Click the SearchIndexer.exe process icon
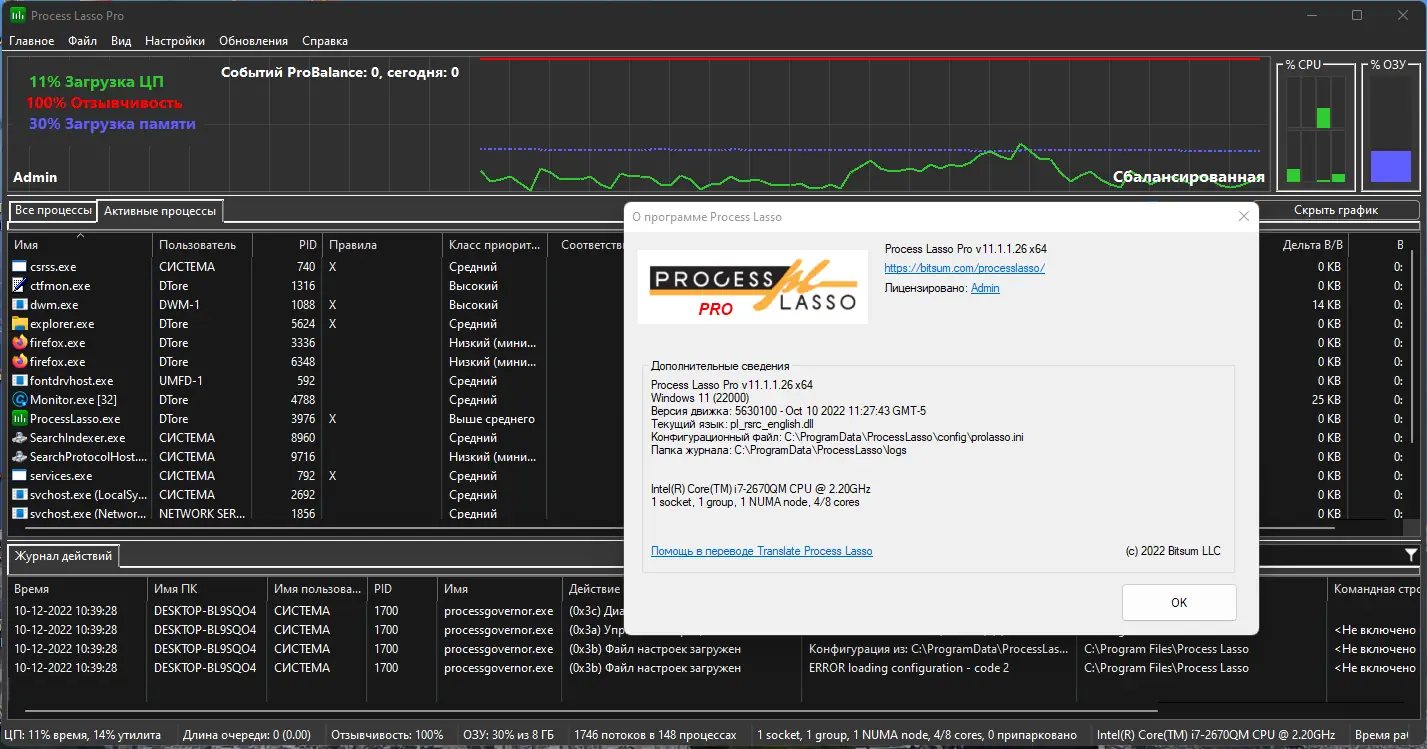Screen dimensions: 1427x749 pos(20,438)
